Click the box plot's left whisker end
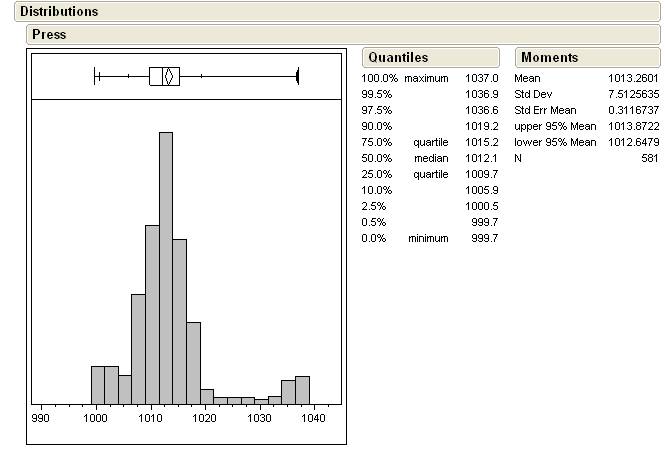Screen dimensions: 665x452 [x=95, y=75]
